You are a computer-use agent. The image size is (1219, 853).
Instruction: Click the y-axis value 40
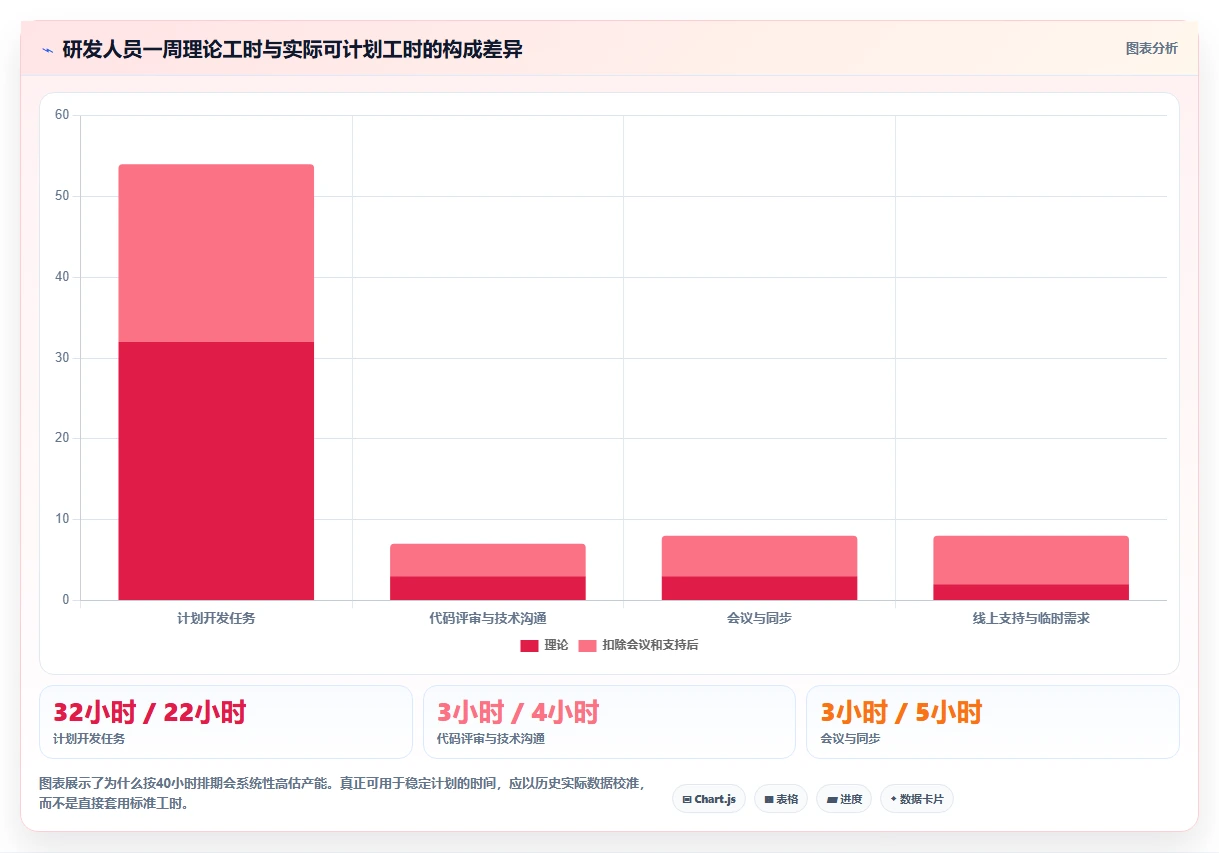[62, 277]
